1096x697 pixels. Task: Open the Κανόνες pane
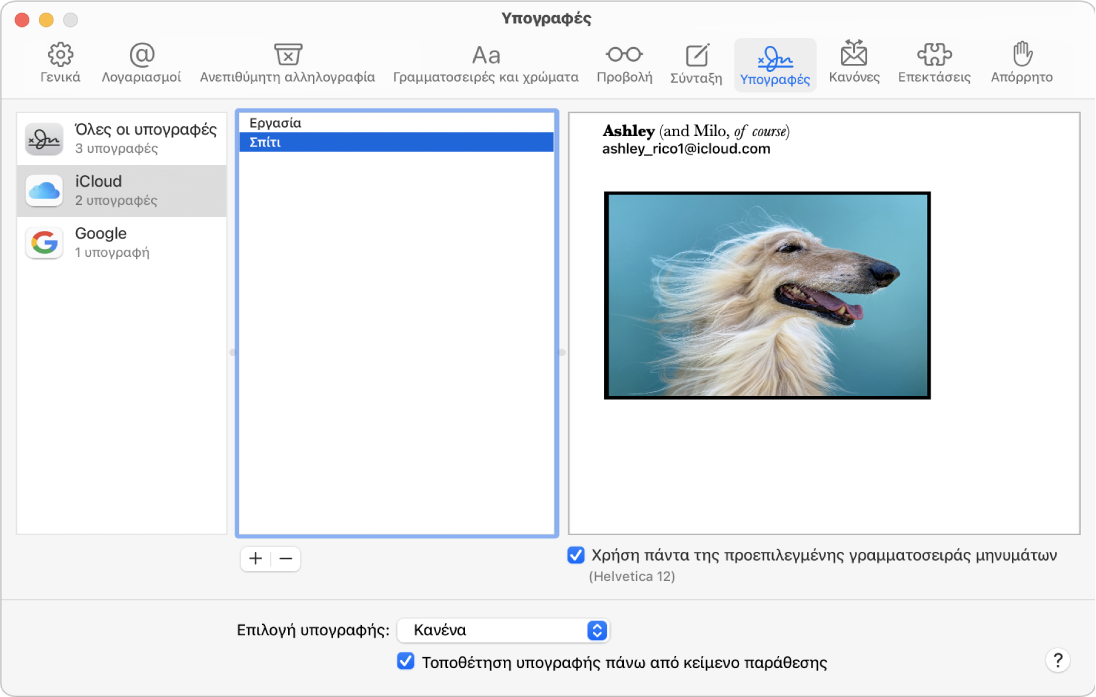[x=854, y=63]
